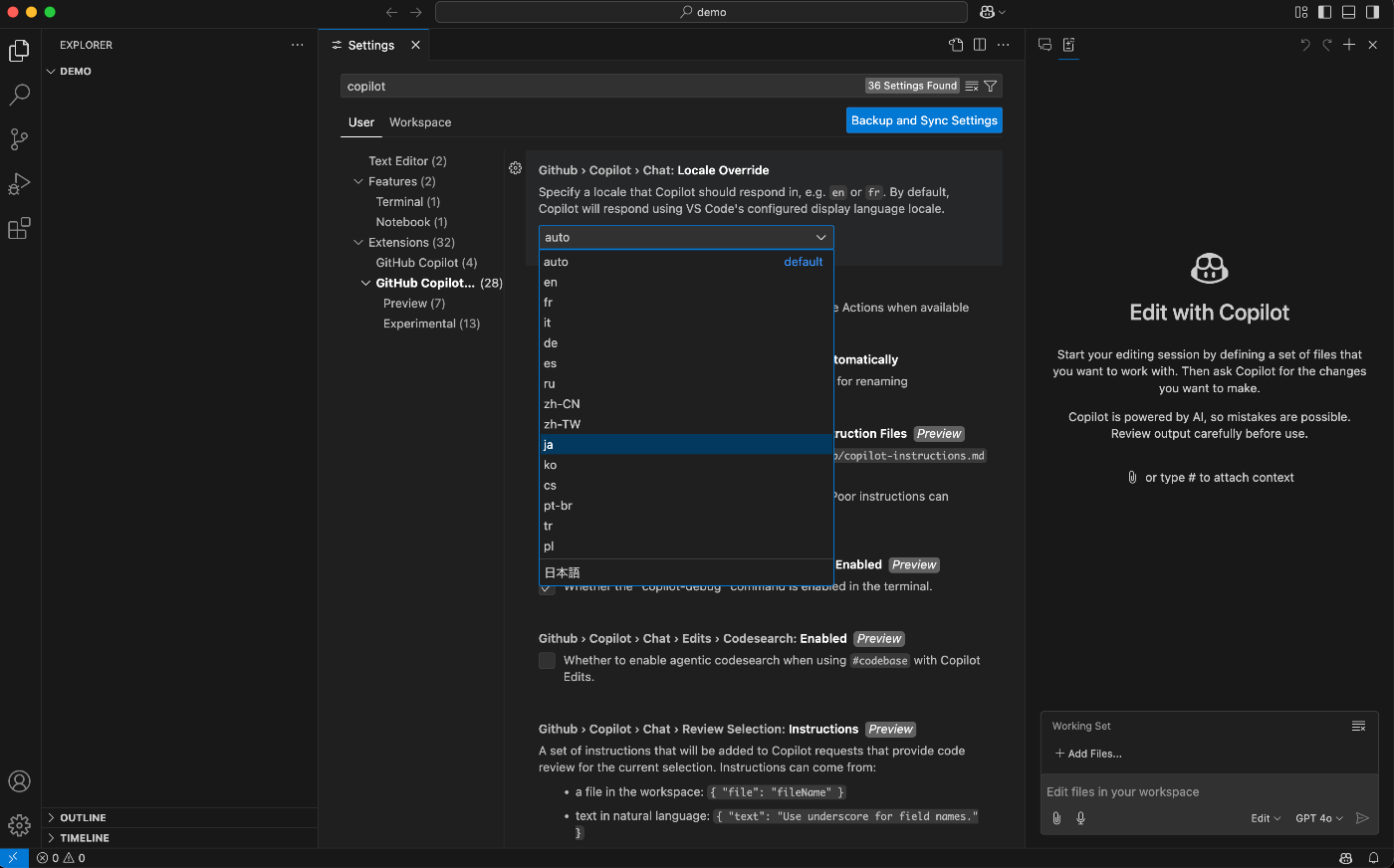Split the Settings editor to the right
The width and height of the screenshot is (1394, 868).
pyautogui.click(x=980, y=45)
